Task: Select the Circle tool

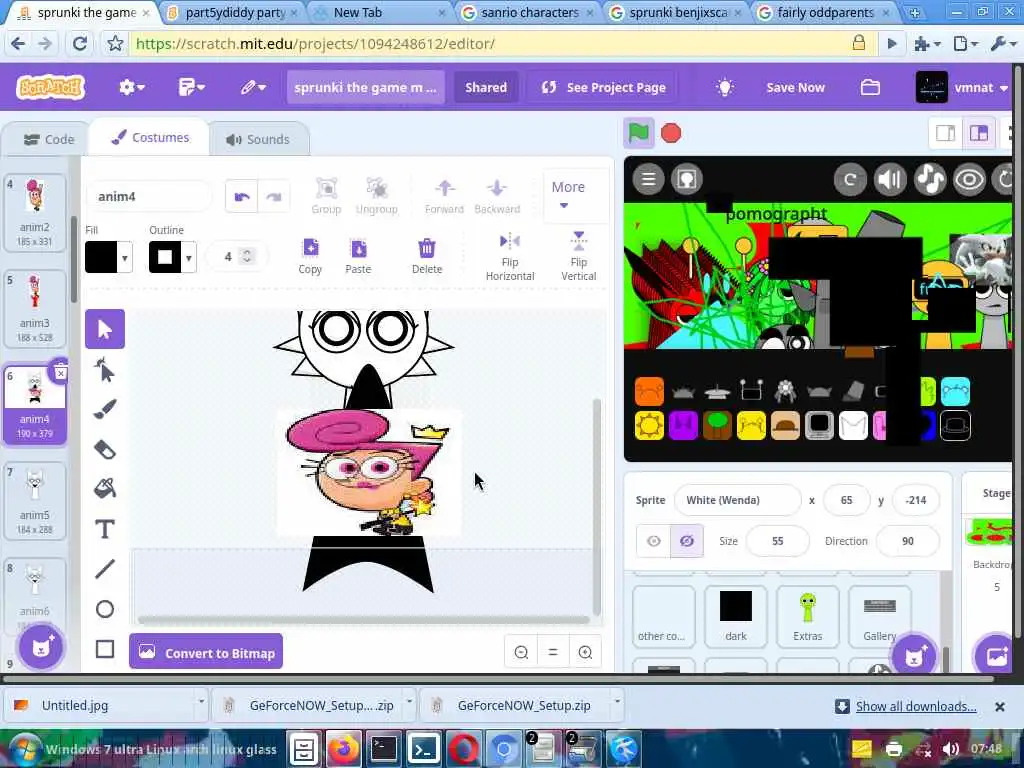Action: pyautogui.click(x=104, y=609)
